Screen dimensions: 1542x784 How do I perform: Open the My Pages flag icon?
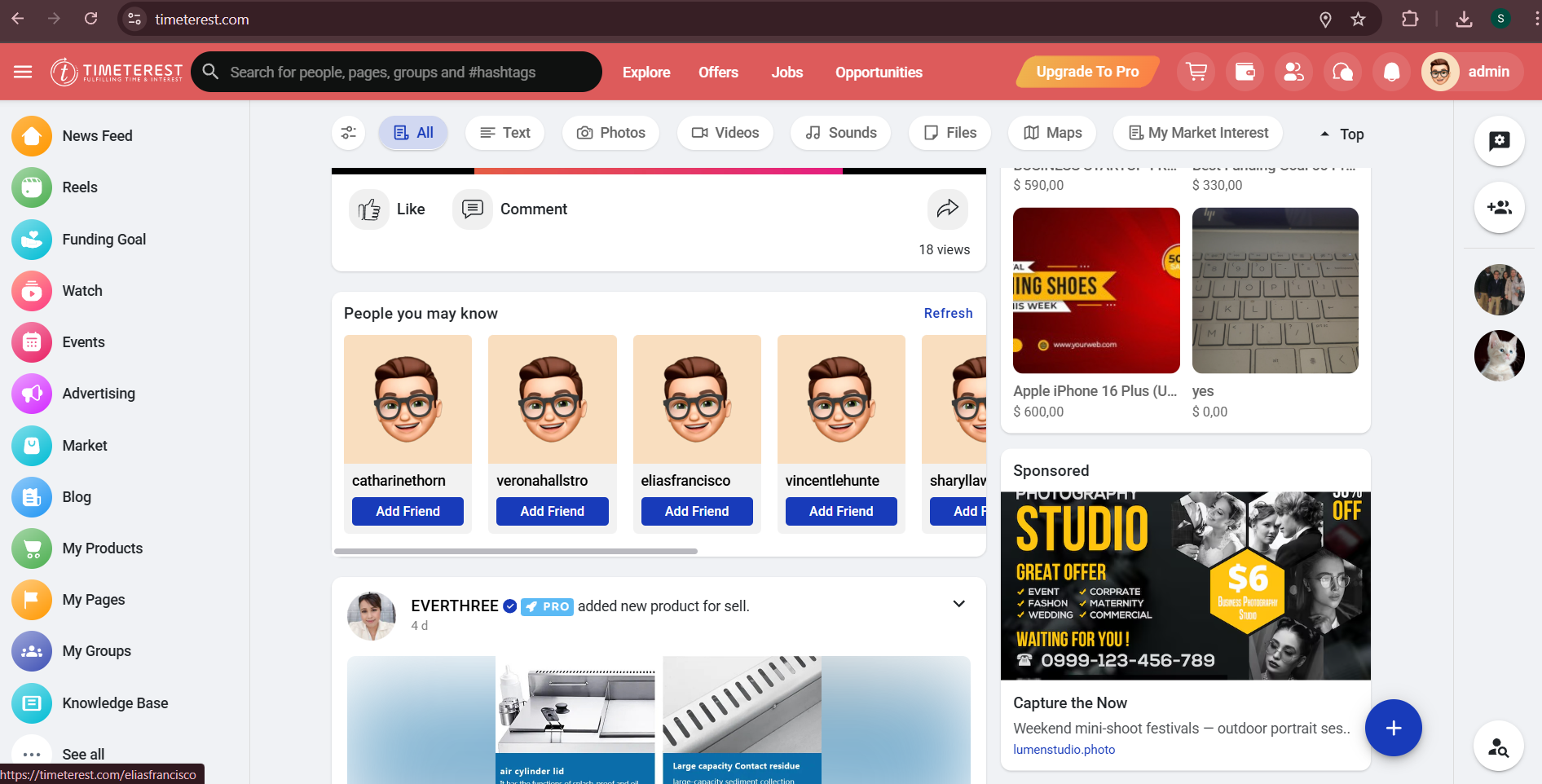[x=32, y=600]
